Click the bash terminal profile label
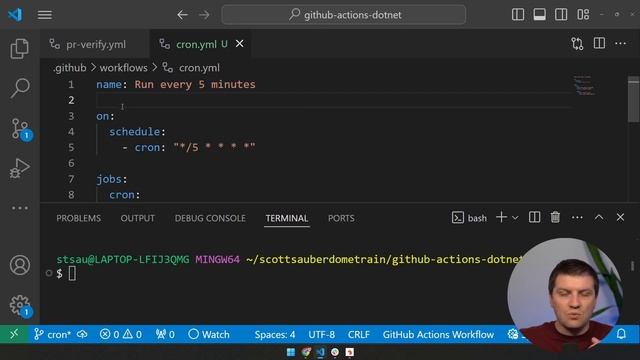Image resolution: width=640 pixels, height=360 pixels. click(469, 218)
